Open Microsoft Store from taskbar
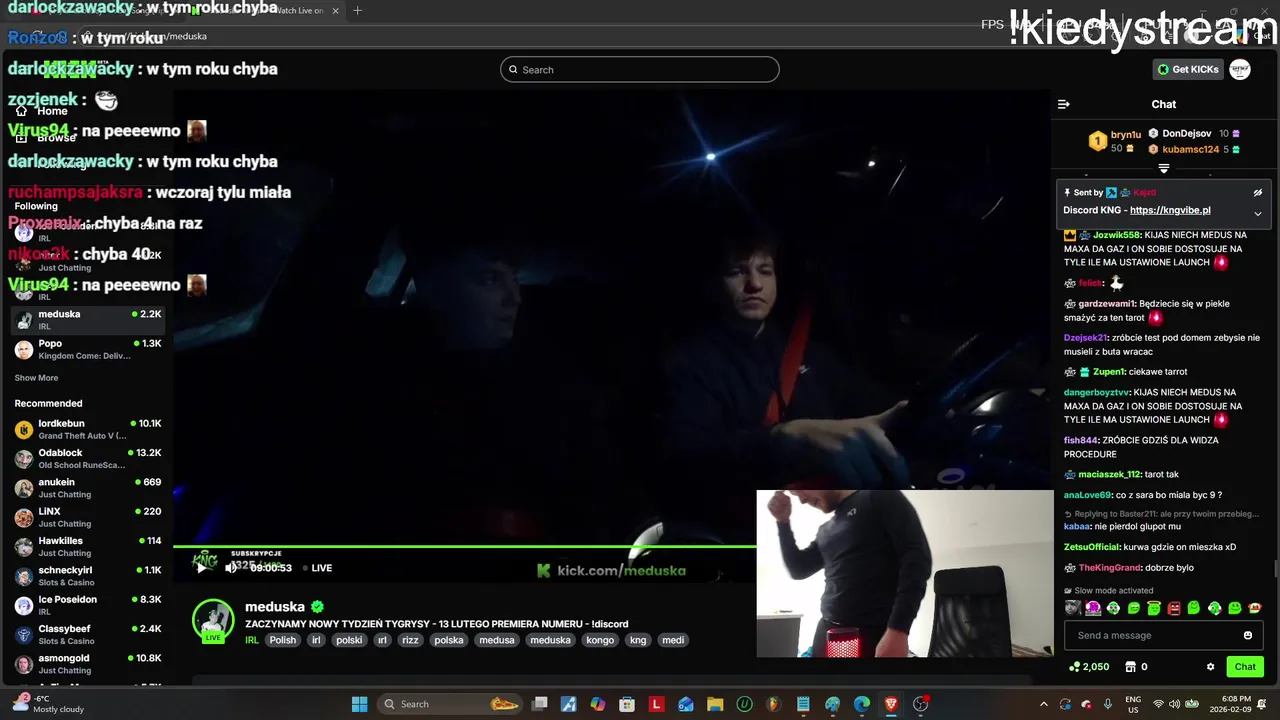 627,704
